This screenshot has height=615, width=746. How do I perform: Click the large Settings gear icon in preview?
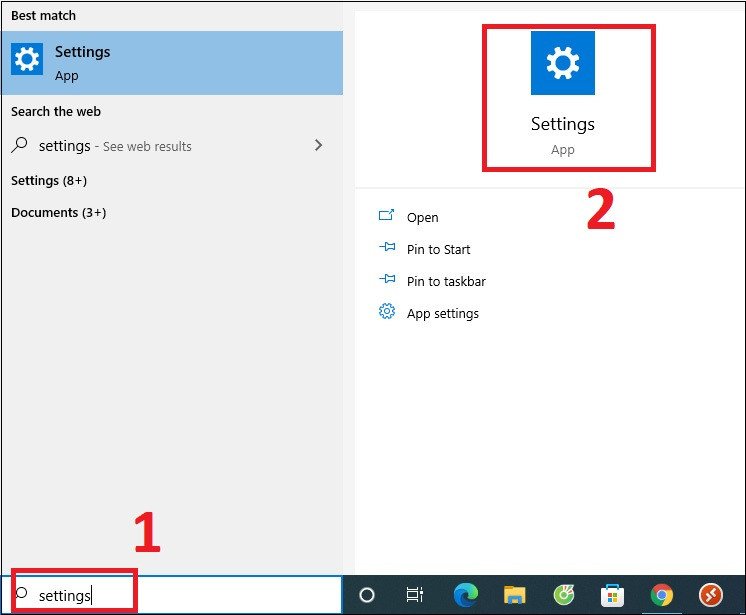pos(562,63)
